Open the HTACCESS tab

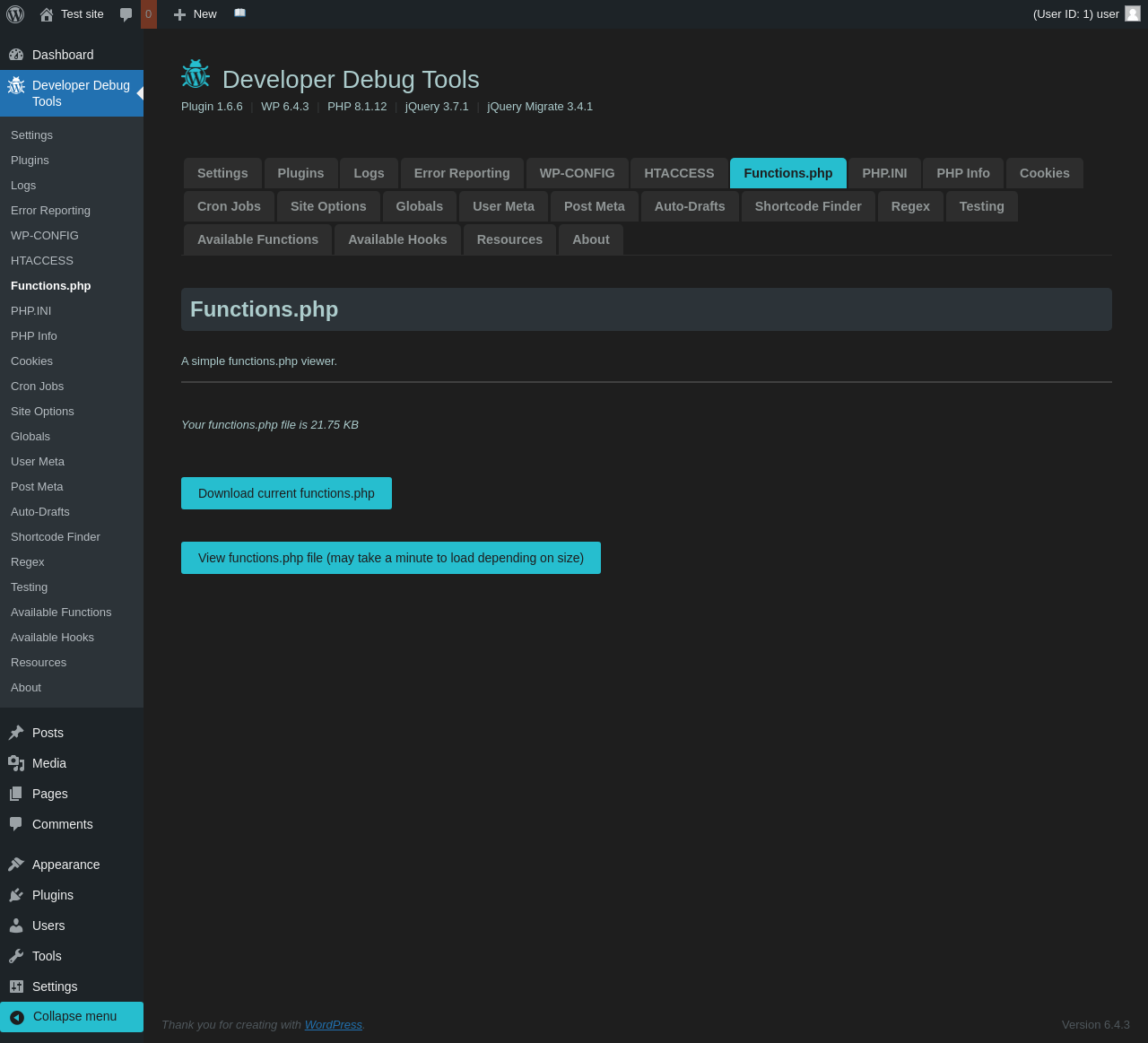[x=679, y=173]
